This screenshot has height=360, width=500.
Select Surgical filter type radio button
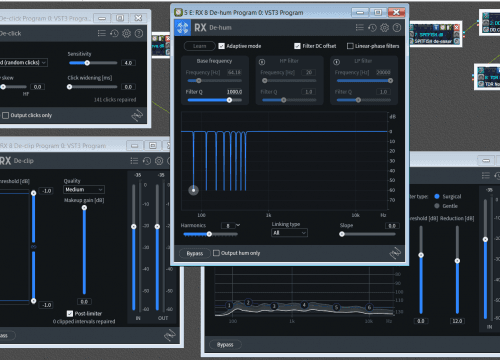pos(437,196)
